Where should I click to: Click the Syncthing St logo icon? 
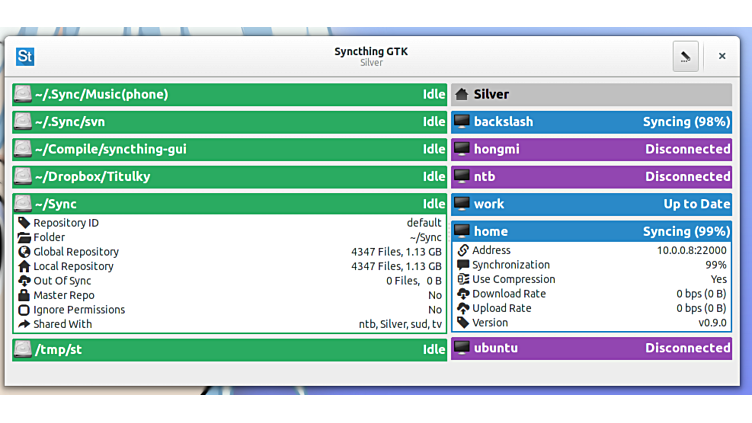25,57
